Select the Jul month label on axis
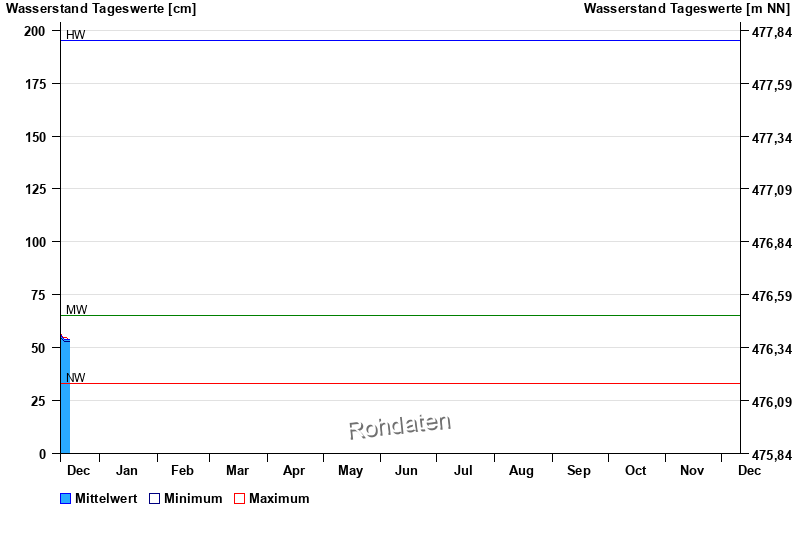This screenshot has height=550, width=800. pyautogui.click(x=463, y=471)
